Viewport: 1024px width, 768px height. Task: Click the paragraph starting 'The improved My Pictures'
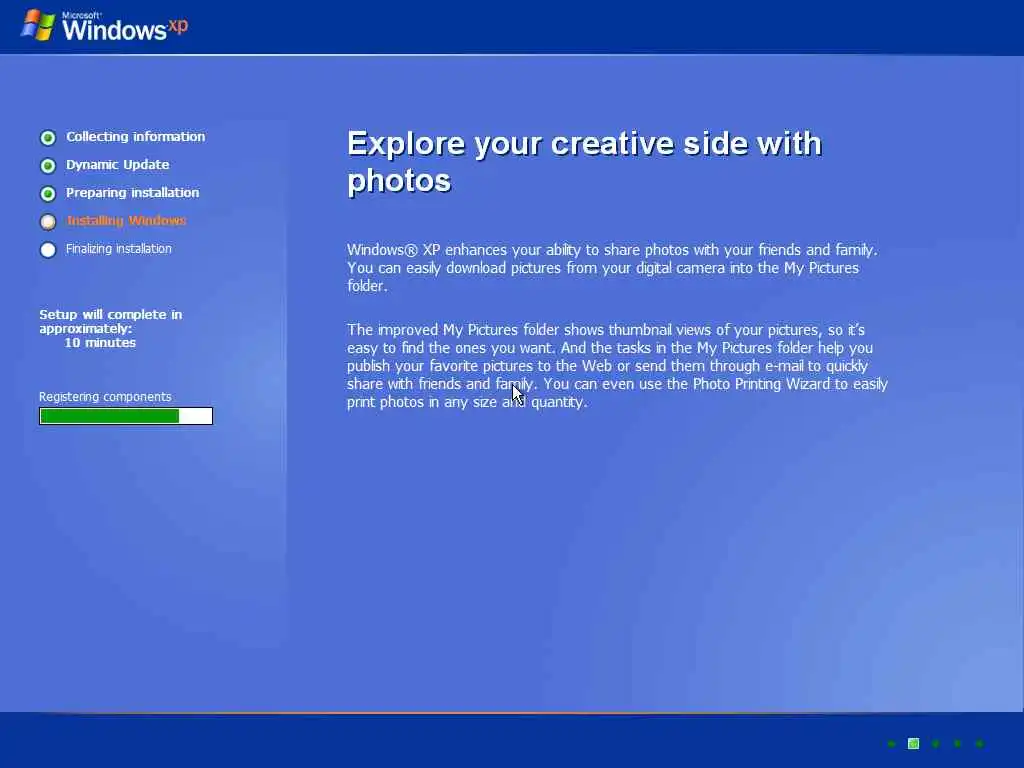pos(617,366)
